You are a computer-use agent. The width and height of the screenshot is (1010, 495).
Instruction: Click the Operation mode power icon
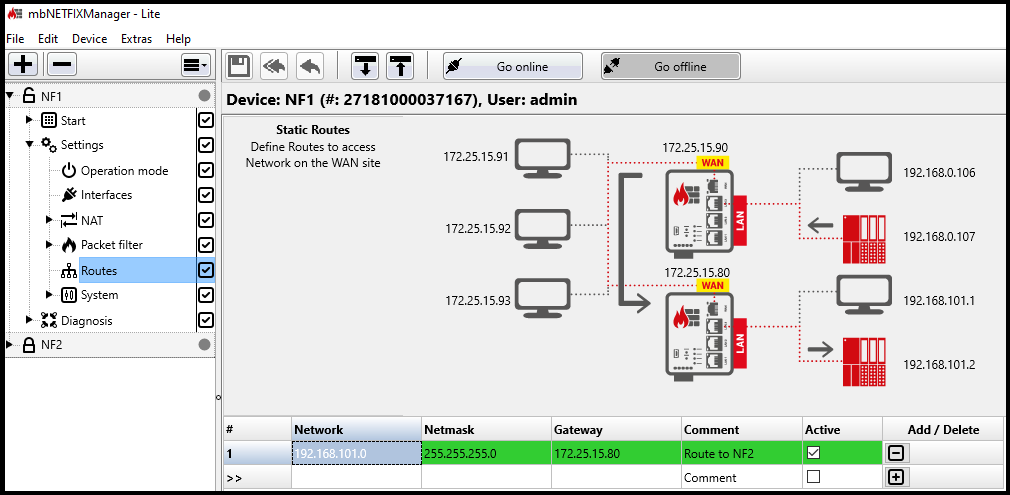click(69, 171)
